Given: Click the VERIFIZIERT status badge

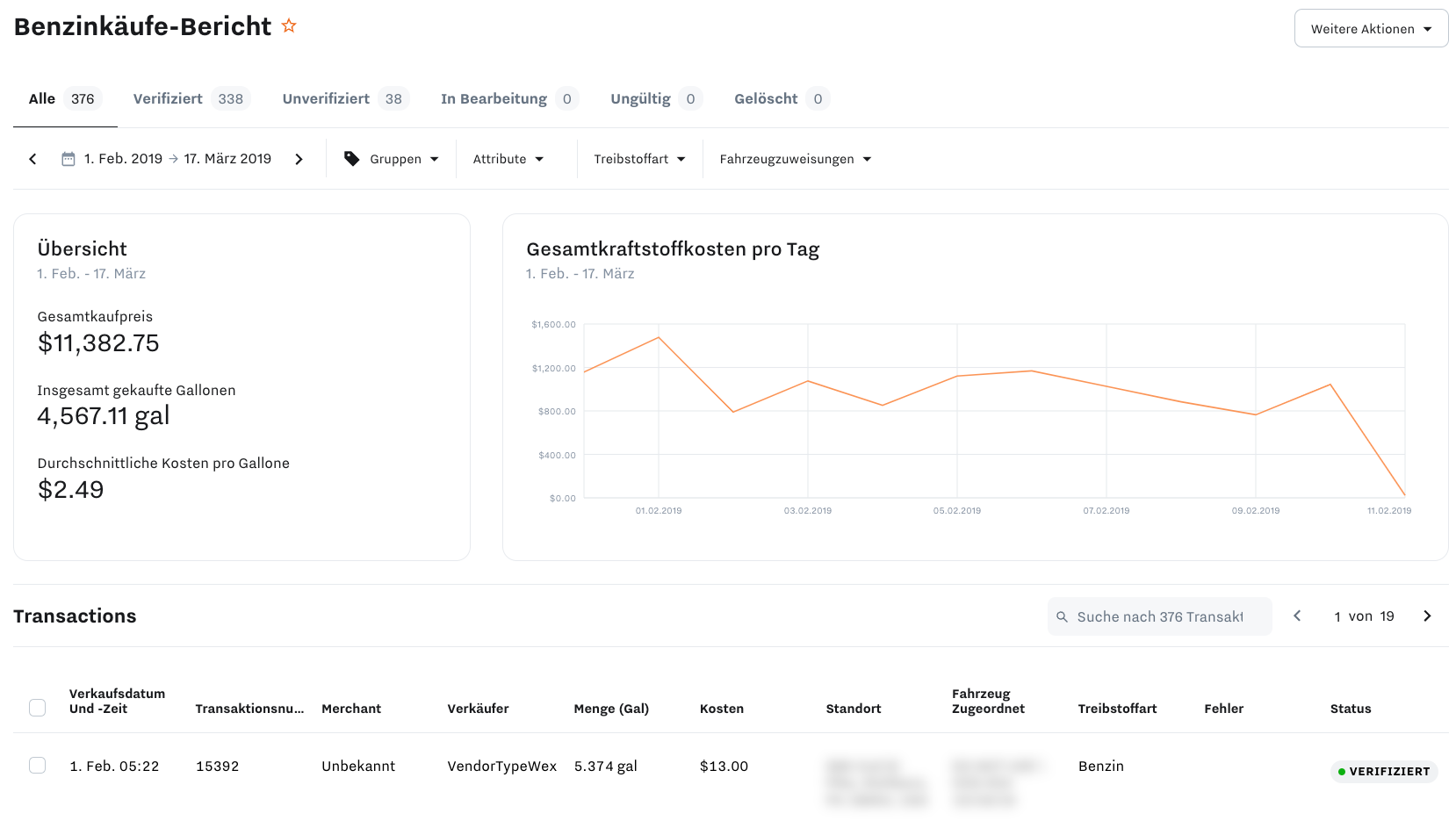Looking at the screenshot, I should pyautogui.click(x=1383, y=772).
